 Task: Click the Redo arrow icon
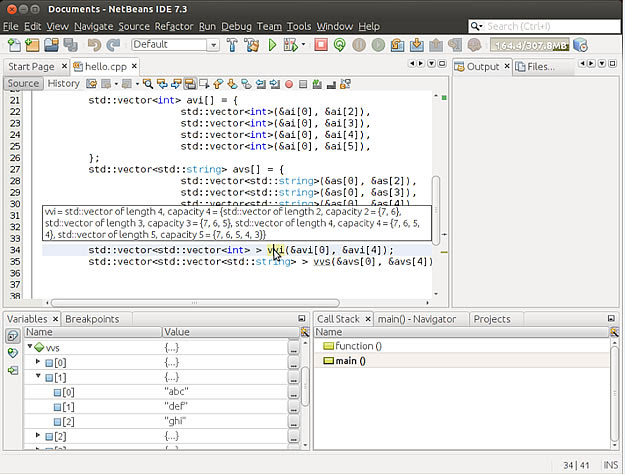[x=113, y=45]
